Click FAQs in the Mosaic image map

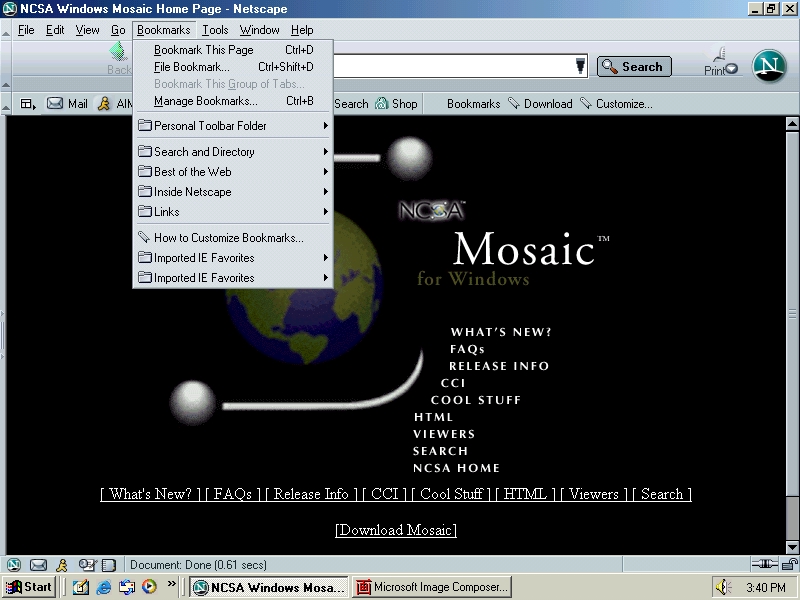pos(467,349)
